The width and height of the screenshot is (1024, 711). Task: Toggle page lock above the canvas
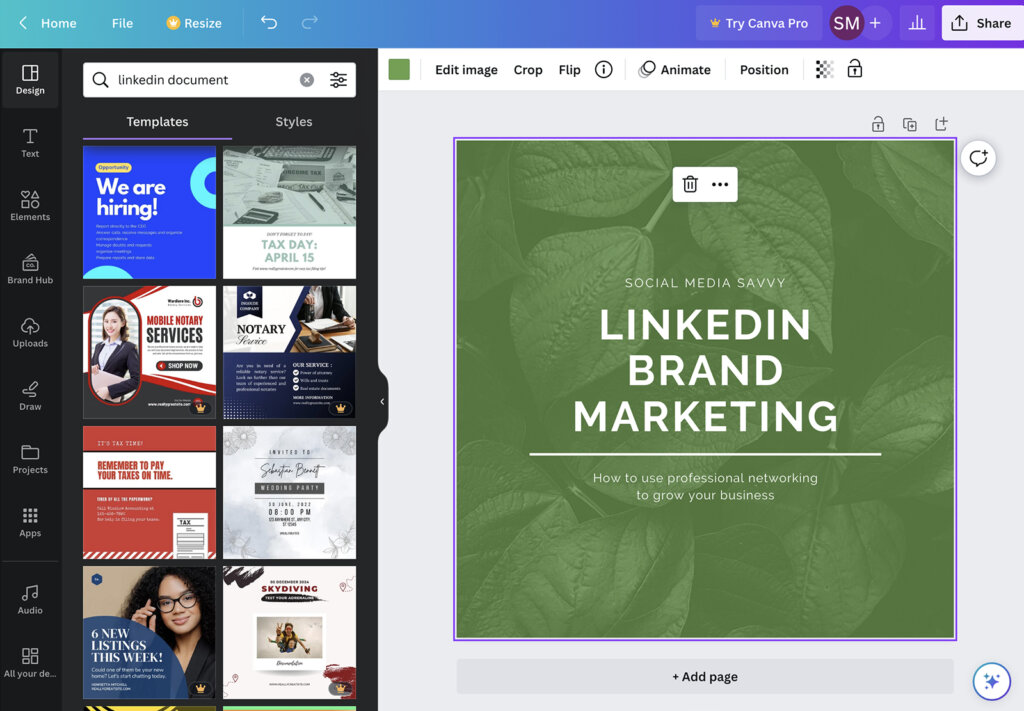tap(877, 123)
